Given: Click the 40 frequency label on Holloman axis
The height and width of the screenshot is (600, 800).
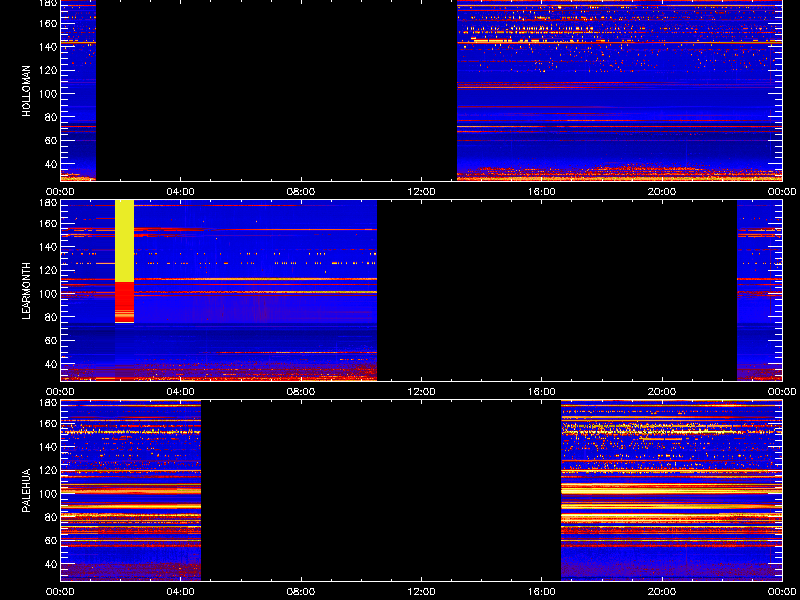Looking at the screenshot, I should tap(52, 164).
